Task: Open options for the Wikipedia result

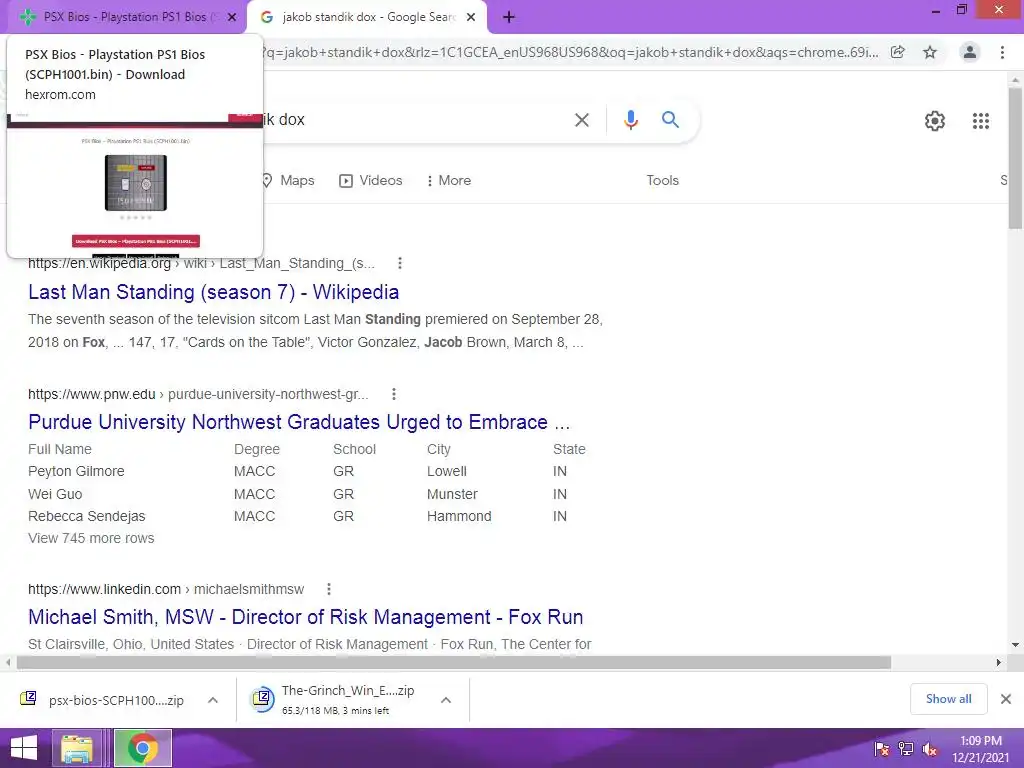Action: click(400, 263)
